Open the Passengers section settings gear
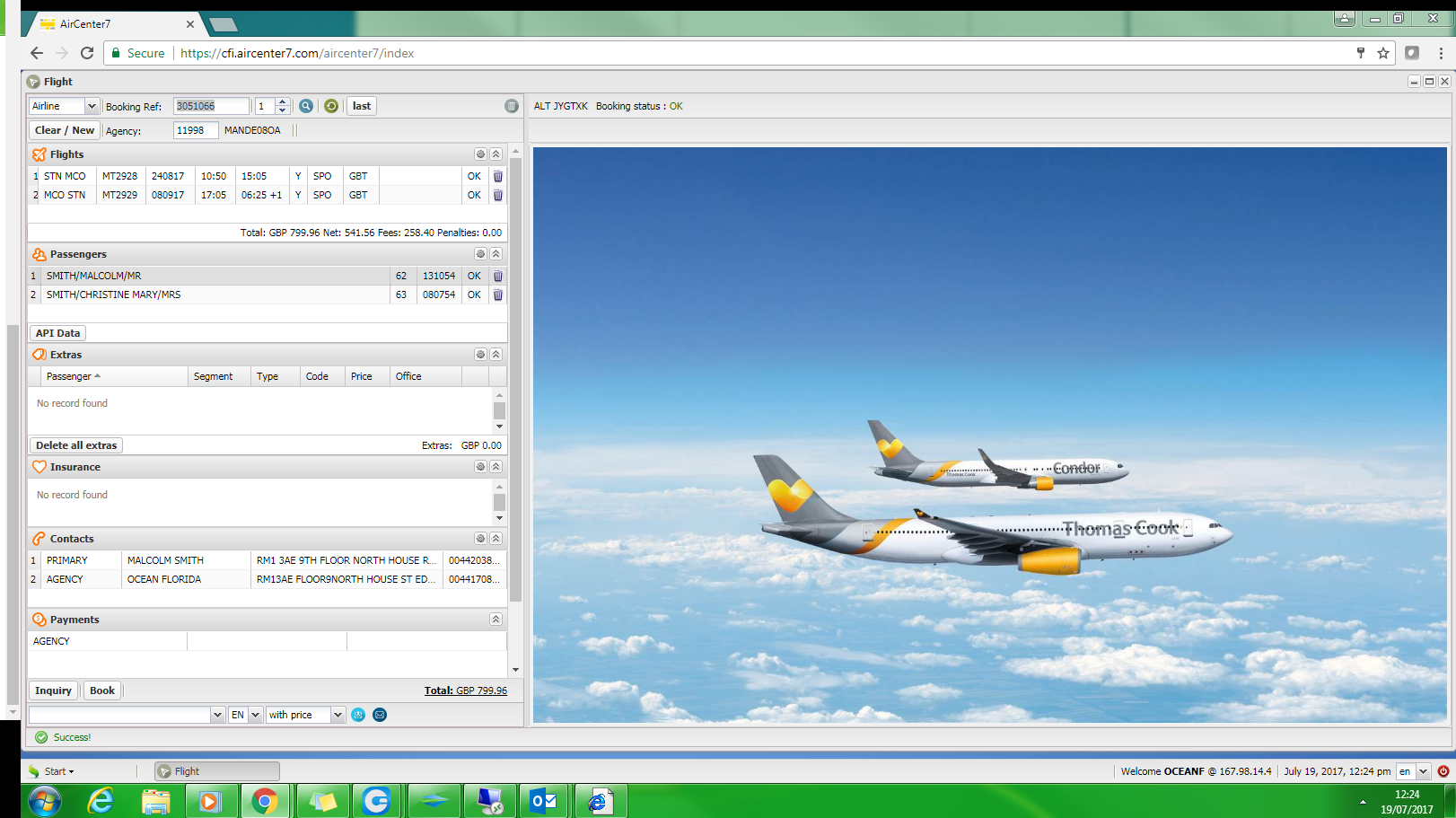 pos(480,254)
